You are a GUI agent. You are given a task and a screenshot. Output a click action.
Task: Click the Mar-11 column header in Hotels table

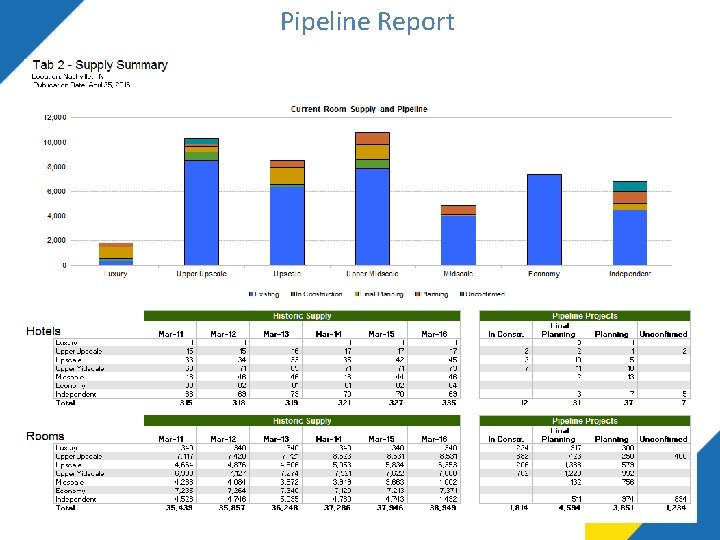[x=171, y=334]
